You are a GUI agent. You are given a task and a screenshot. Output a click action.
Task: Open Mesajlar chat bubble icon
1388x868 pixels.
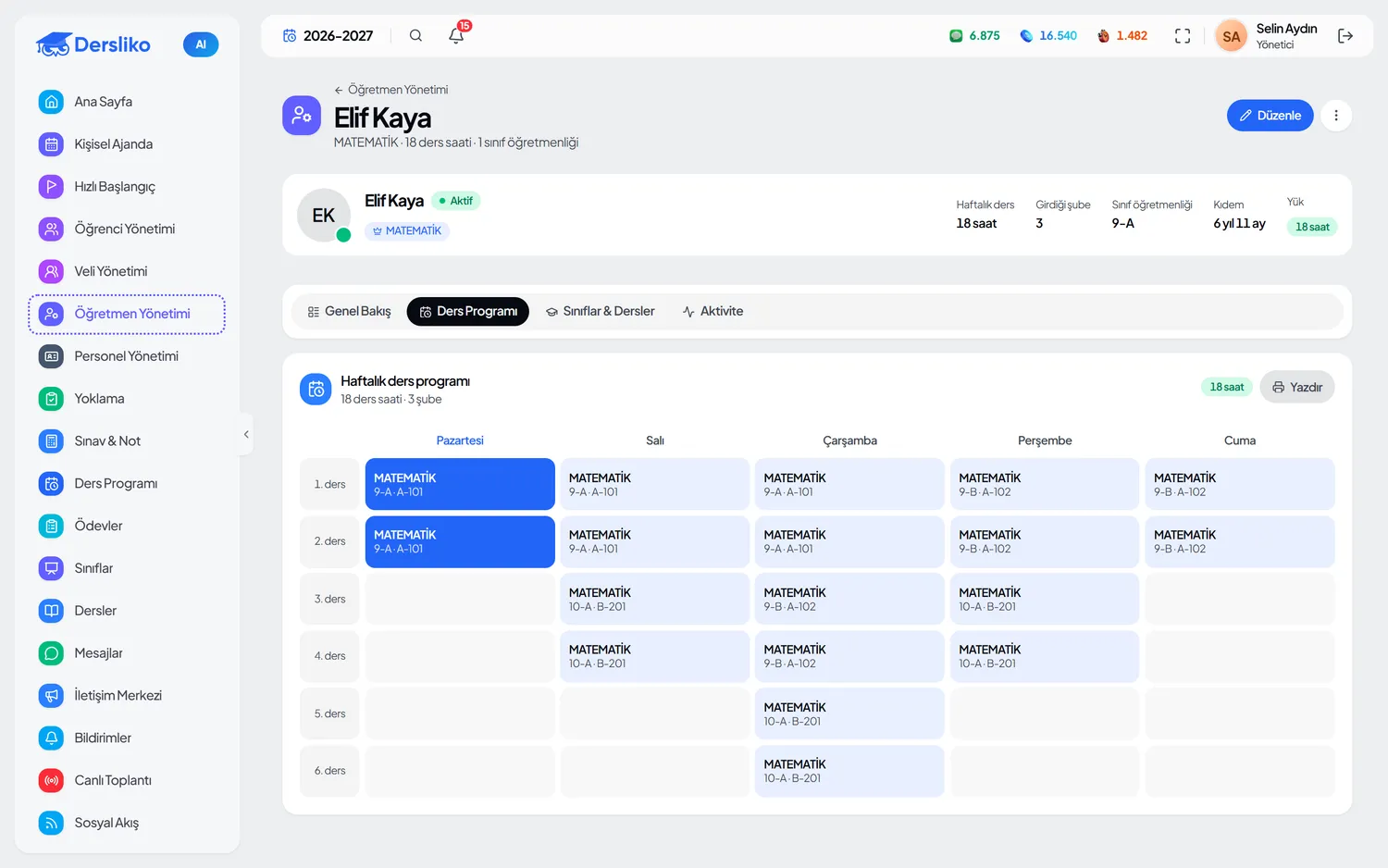52,653
